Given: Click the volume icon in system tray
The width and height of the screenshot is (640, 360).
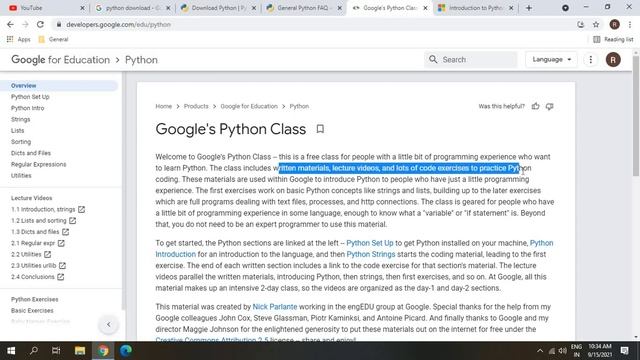Looking at the screenshot, I should click(562, 351).
